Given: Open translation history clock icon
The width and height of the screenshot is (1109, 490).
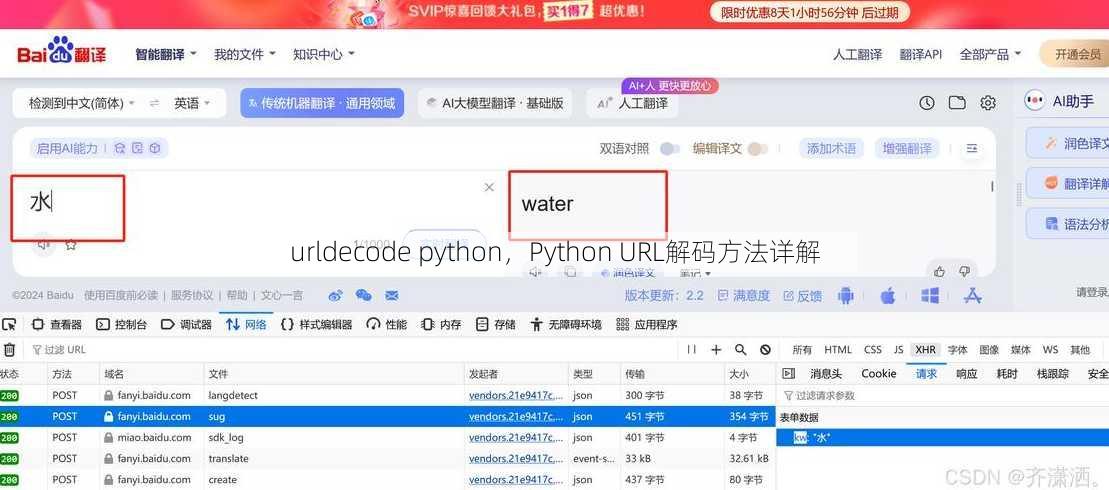Looking at the screenshot, I should [927, 103].
